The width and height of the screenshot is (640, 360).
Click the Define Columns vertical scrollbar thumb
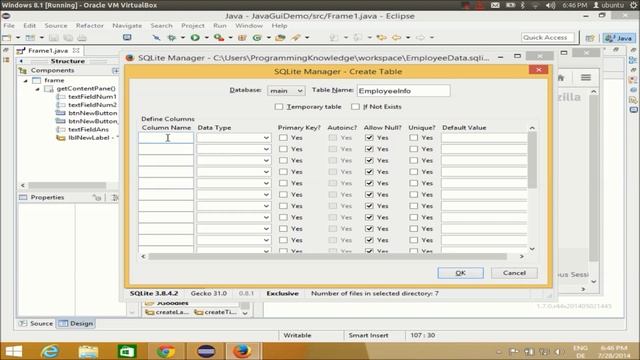(532, 160)
